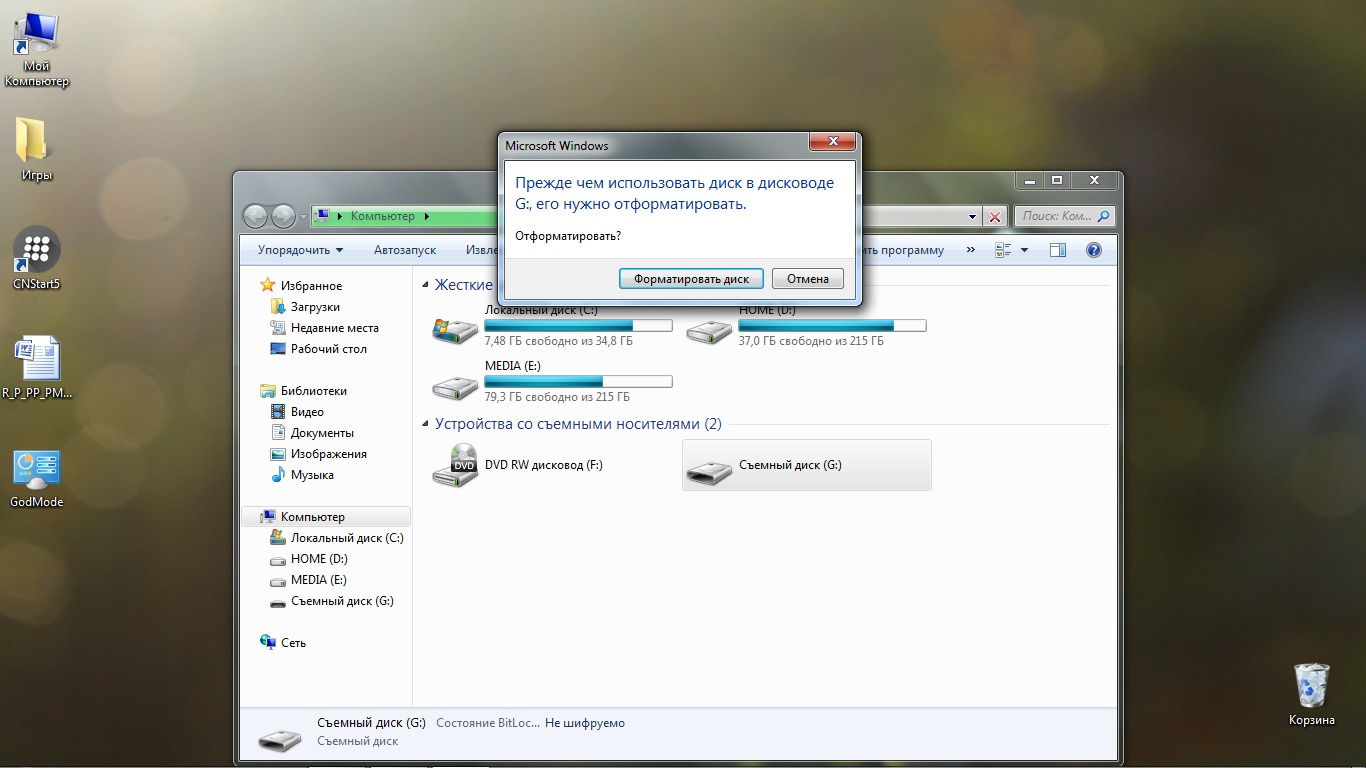The image size is (1366, 768).
Task: Minimize the Explorer window
Action: point(1029,180)
